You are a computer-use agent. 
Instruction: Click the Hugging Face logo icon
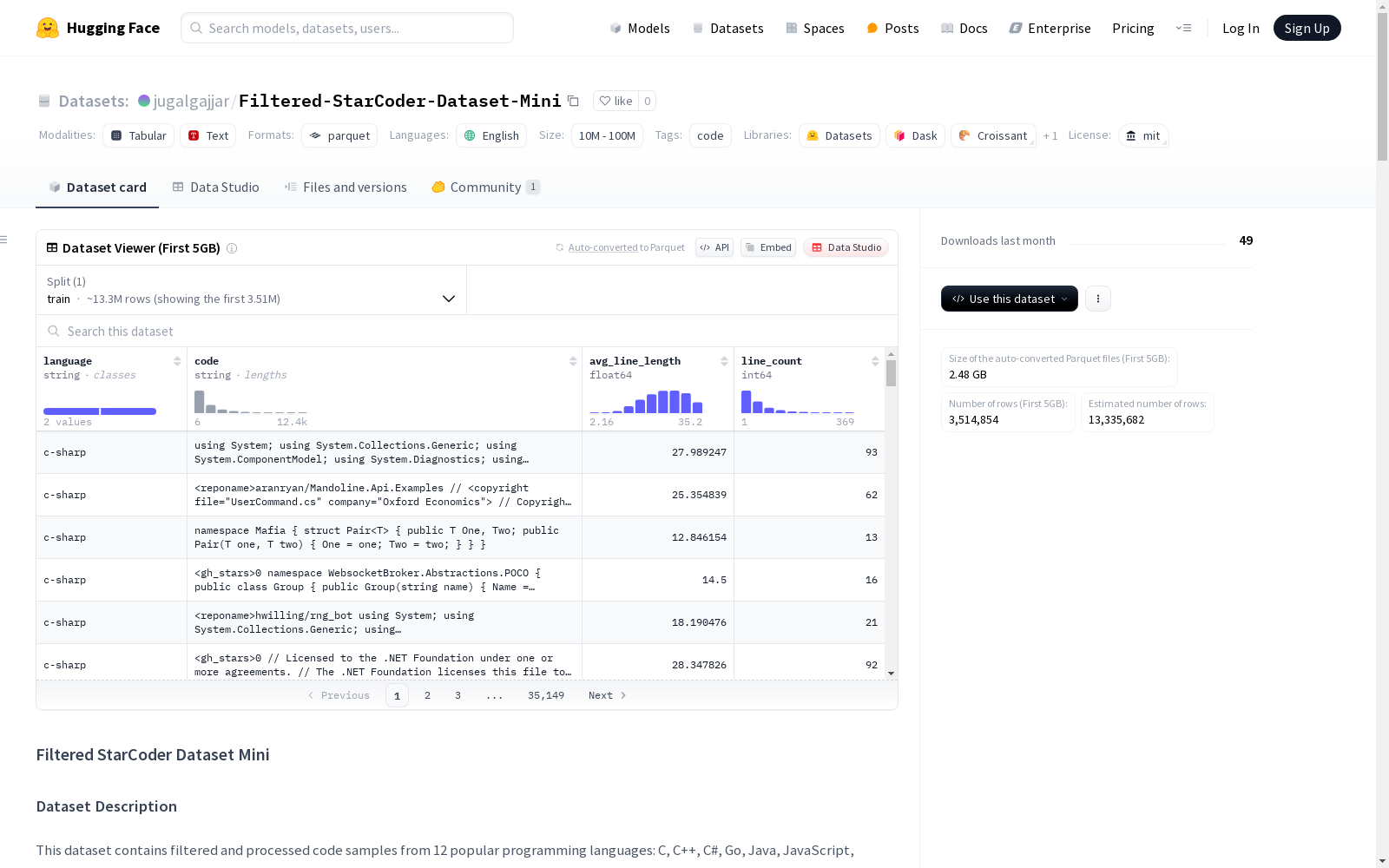point(48,28)
